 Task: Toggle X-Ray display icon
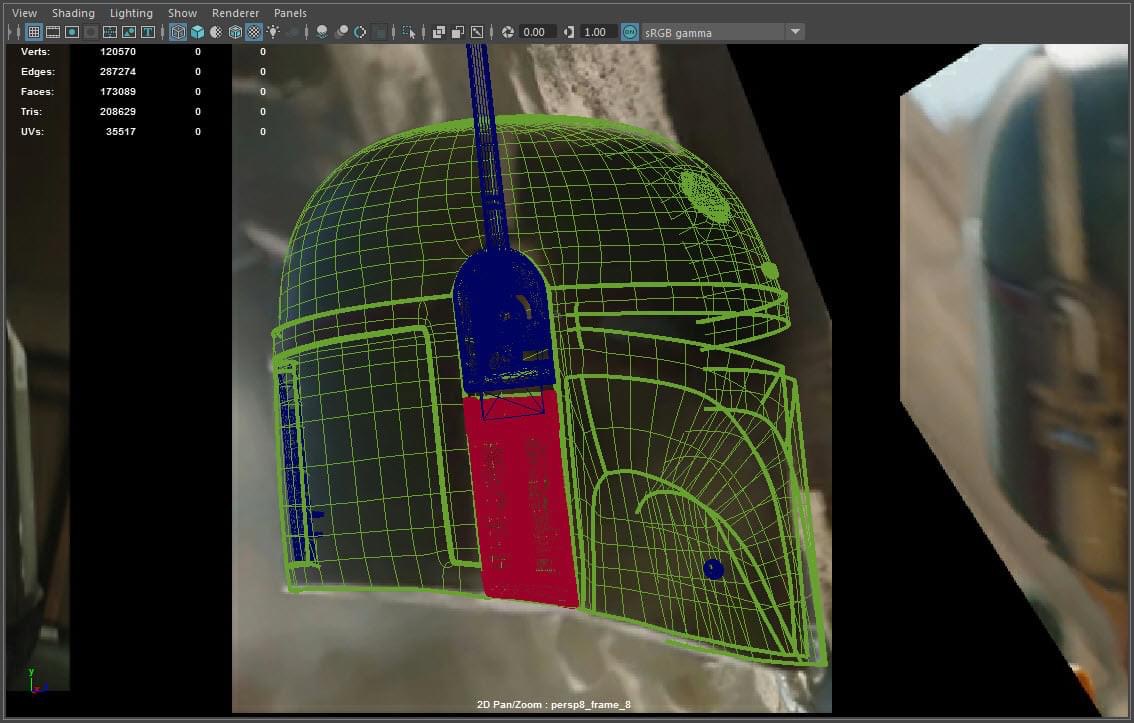[439, 32]
